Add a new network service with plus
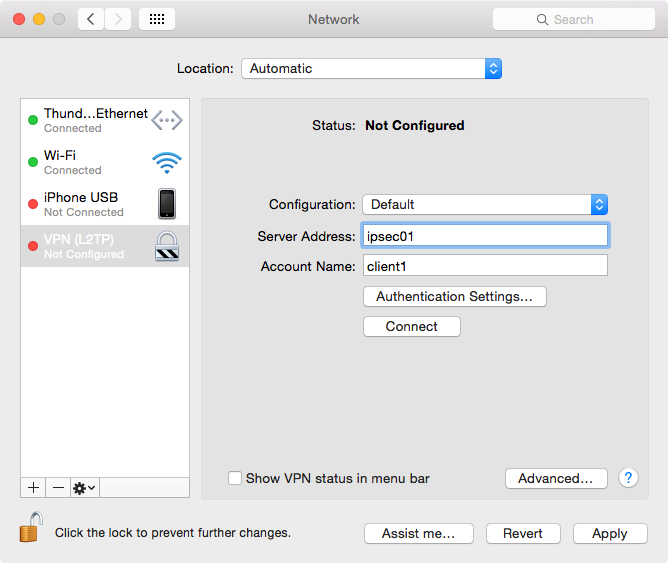 point(33,487)
